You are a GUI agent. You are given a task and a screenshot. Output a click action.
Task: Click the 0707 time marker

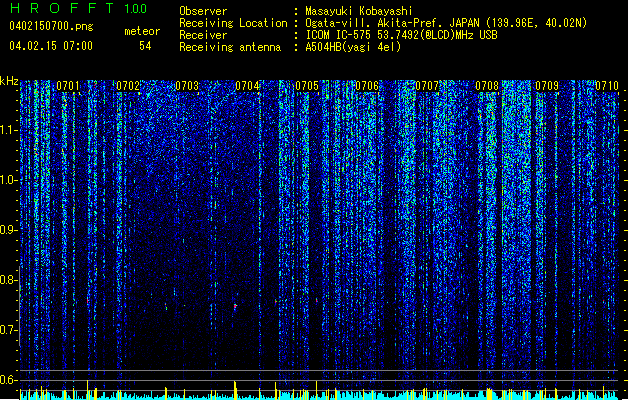click(427, 86)
